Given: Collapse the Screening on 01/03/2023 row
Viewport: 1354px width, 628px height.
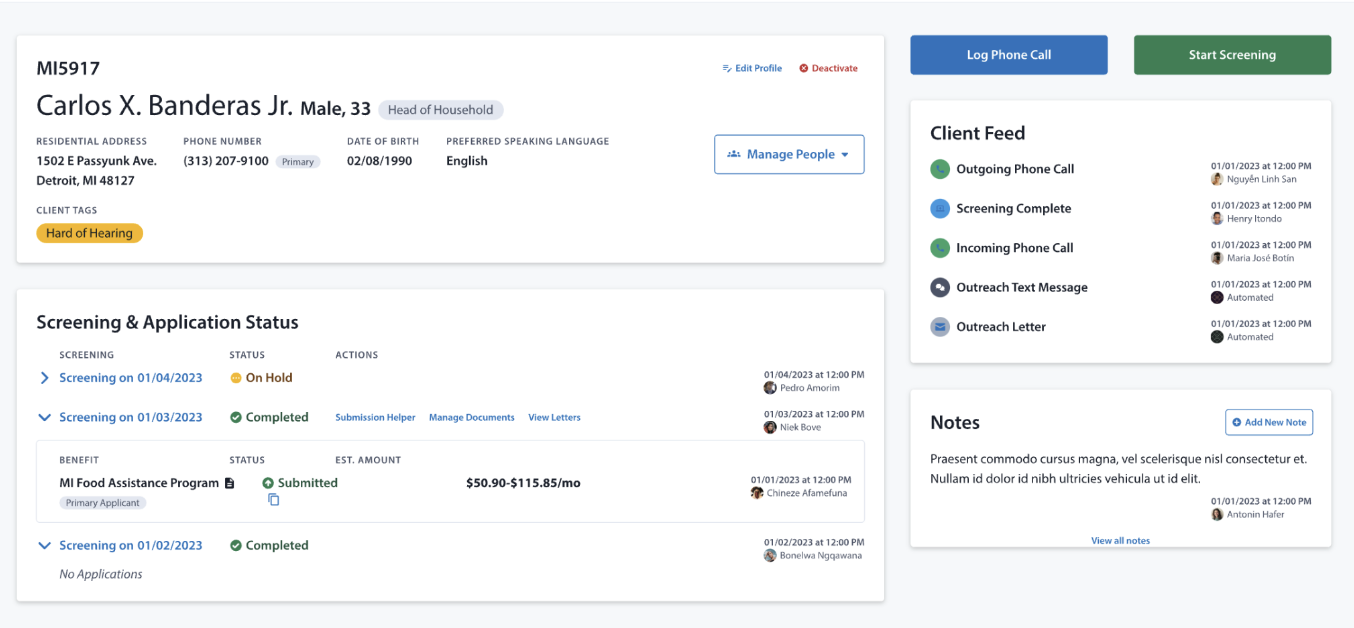Looking at the screenshot, I should (44, 418).
